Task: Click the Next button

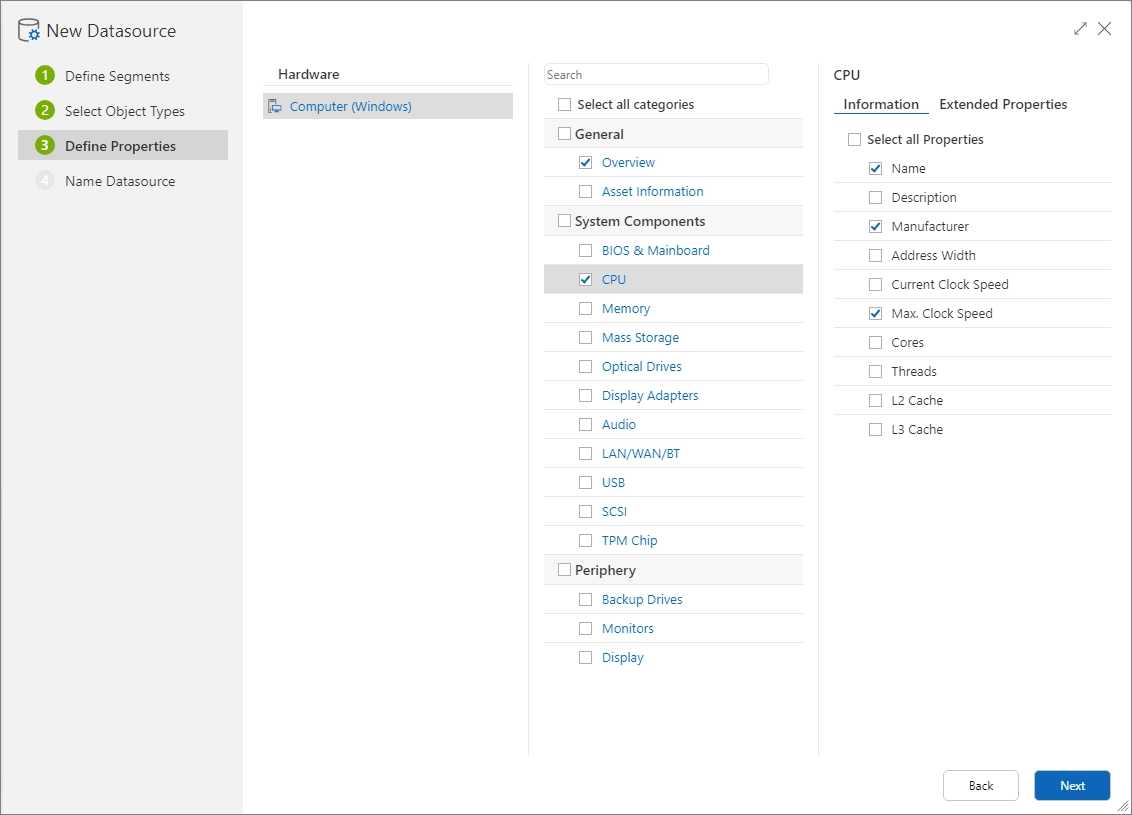Action: point(1072,785)
